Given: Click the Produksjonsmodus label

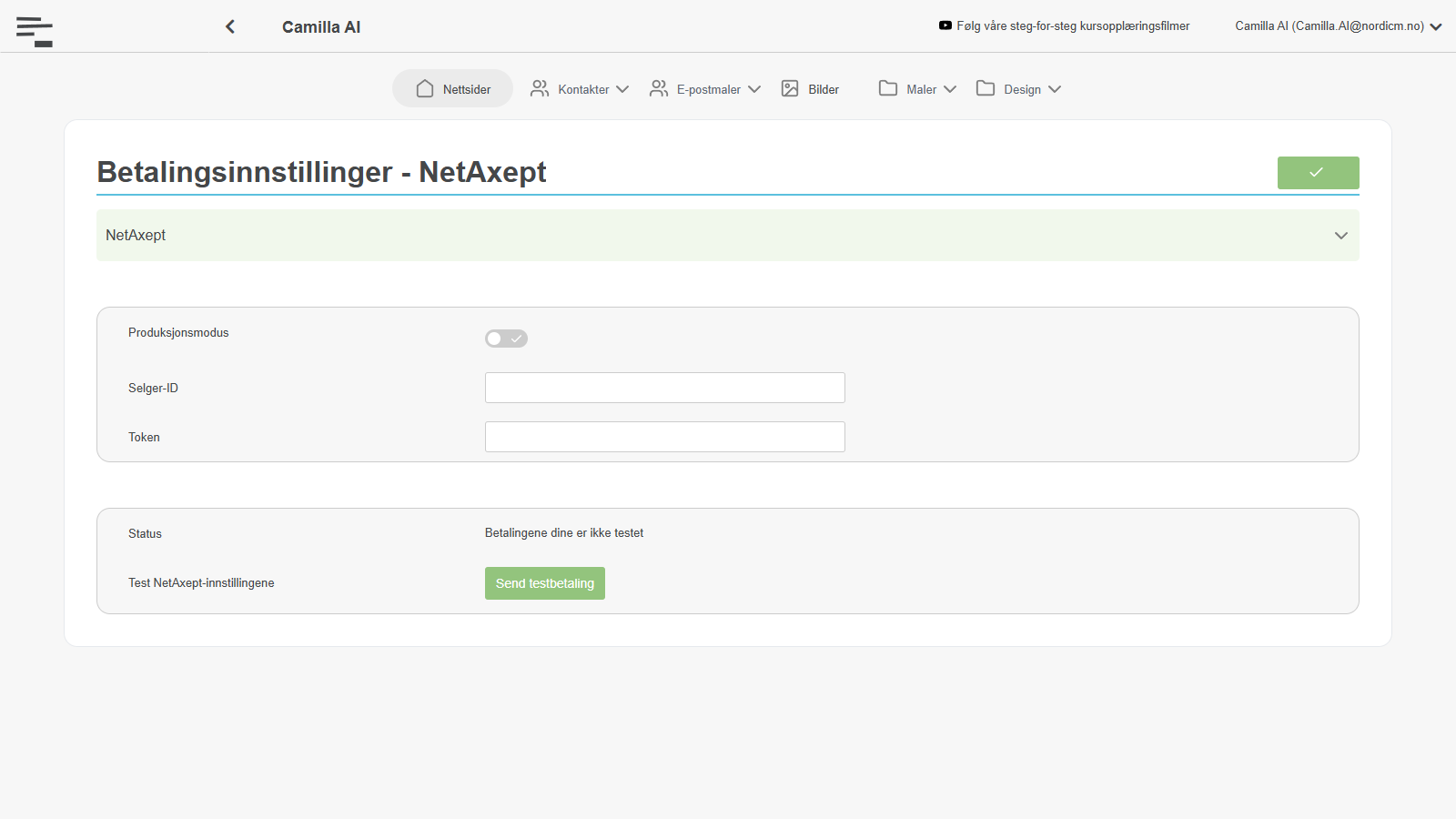Looking at the screenshot, I should pyautogui.click(x=178, y=333).
